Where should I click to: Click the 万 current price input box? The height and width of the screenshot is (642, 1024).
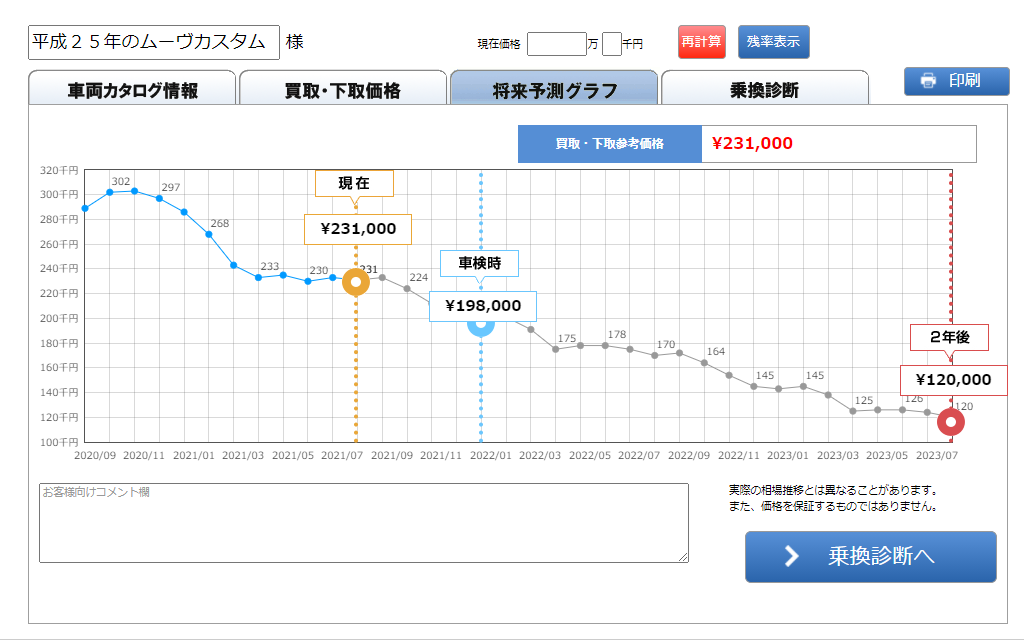556,44
